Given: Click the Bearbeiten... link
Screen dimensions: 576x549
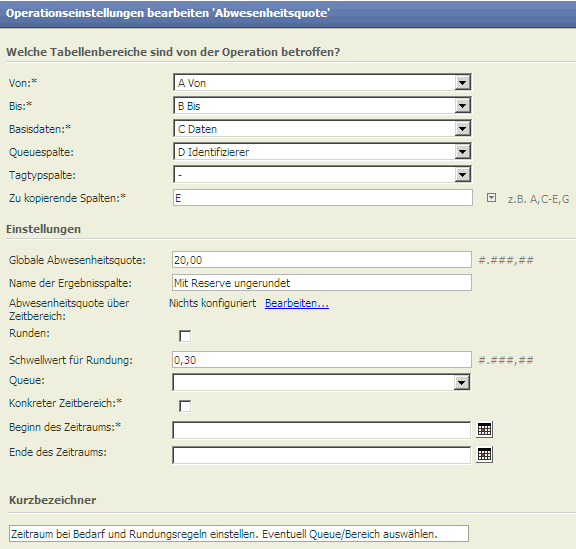Looking at the screenshot, I should click(297, 303).
